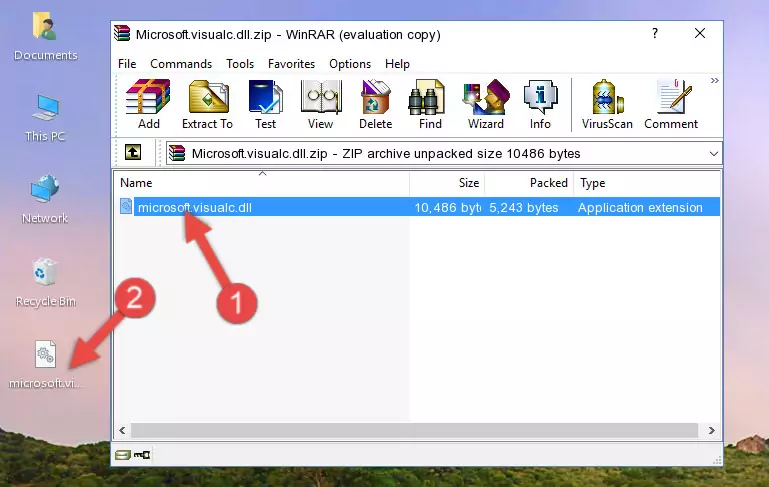The height and width of the screenshot is (487, 769).
Task: Click the drive icon in status bar
Action: (123, 455)
